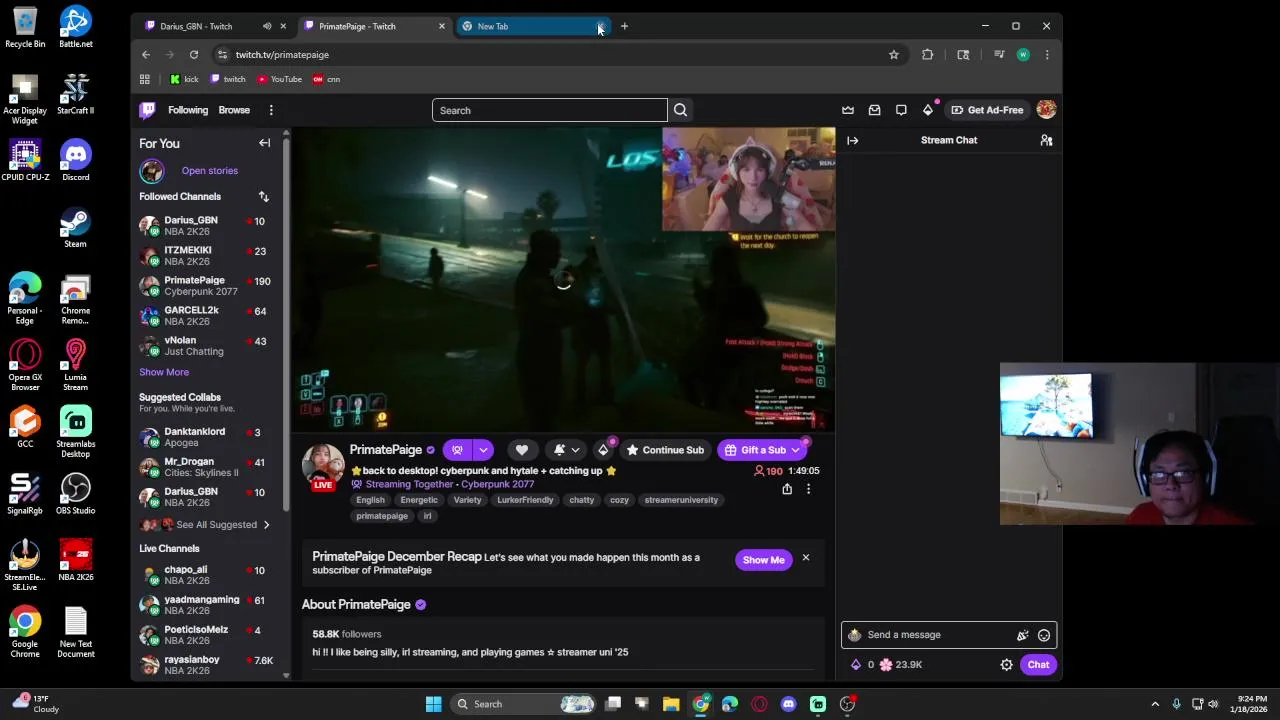Select the LurkerFriendly tag
This screenshot has width=1280, height=720.
[x=525, y=500]
